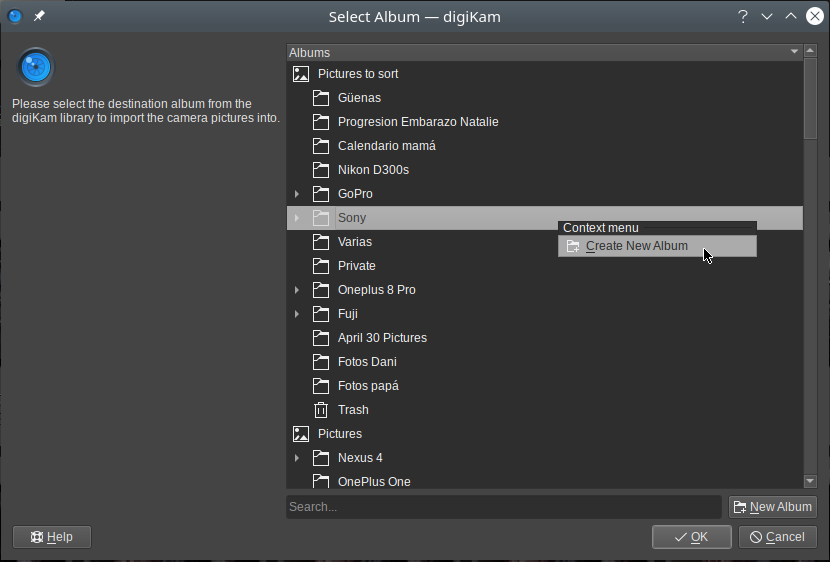Click the Nikon D300s folder icon

321,170
